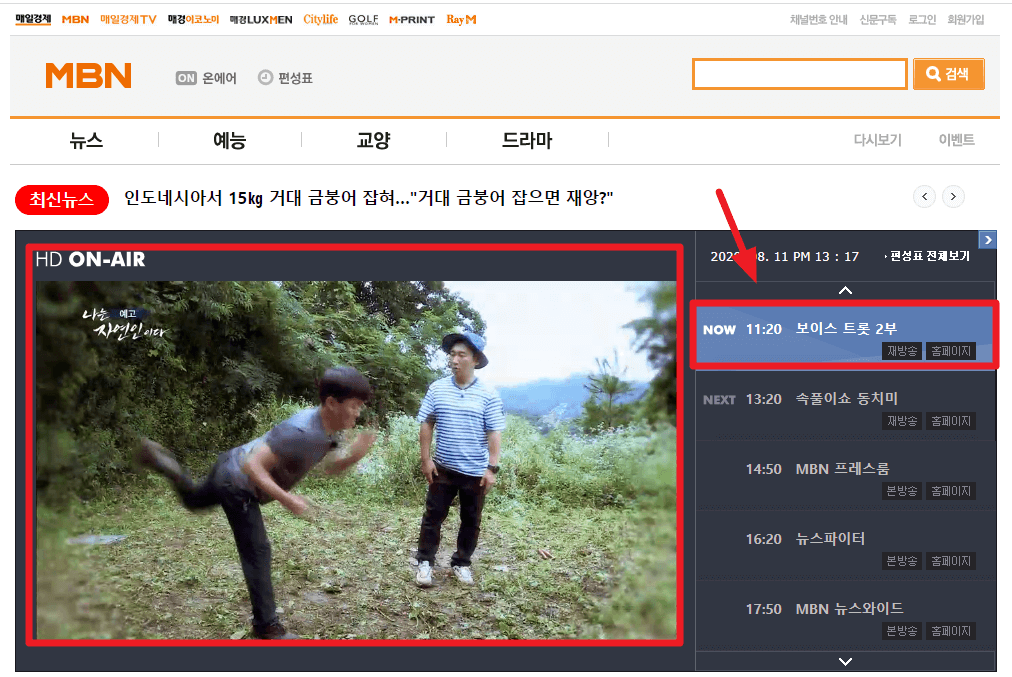Image resolution: width=1012 pixels, height=677 pixels.
Task: Click 본방송 tag for MBN 뉴스와이드
Action: pyautogui.click(x=902, y=631)
